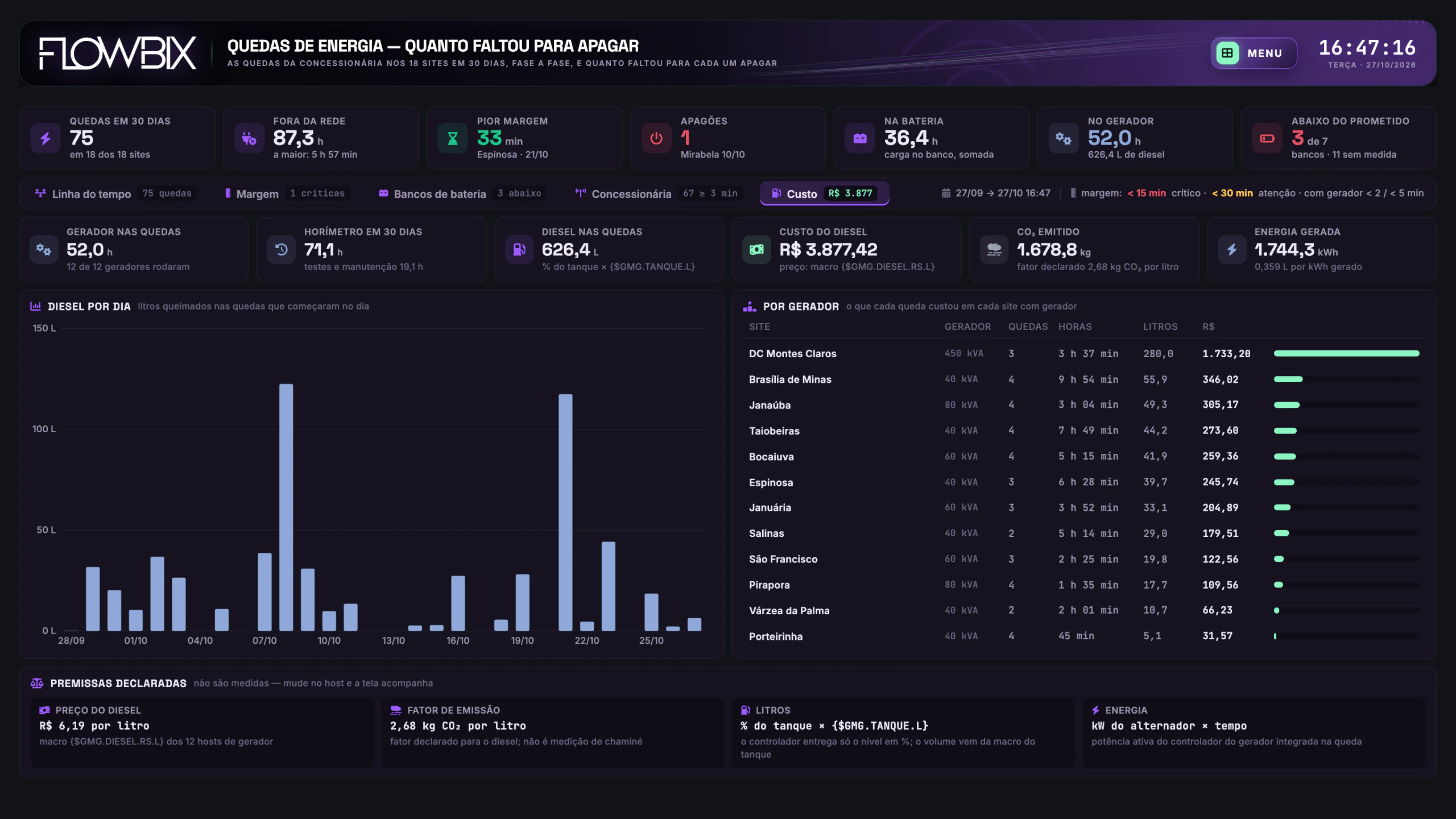1456x819 pixels.
Task: Select the Taiobeiras row
Action: 1084,431
